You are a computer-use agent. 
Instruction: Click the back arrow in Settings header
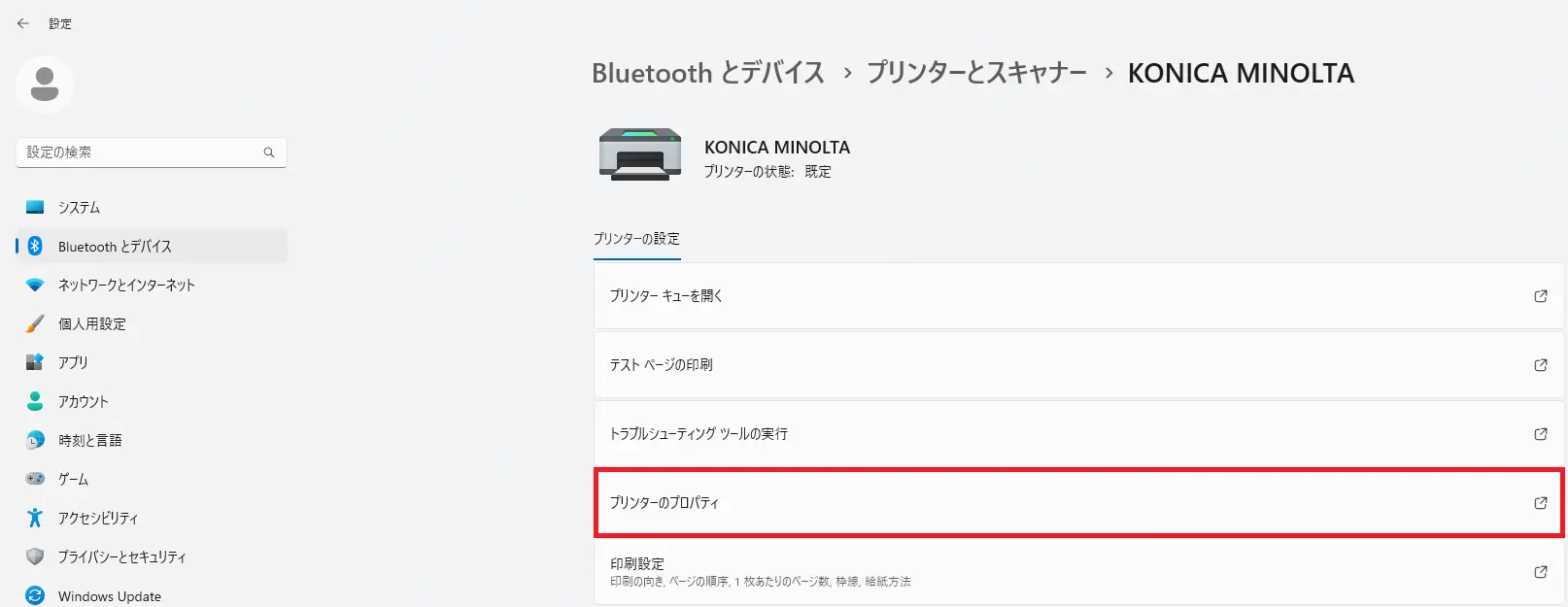pyautogui.click(x=23, y=23)
